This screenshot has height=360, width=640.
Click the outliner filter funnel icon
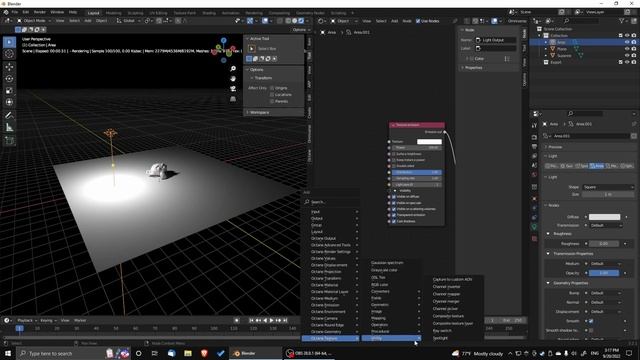click(x=622, y=20)
